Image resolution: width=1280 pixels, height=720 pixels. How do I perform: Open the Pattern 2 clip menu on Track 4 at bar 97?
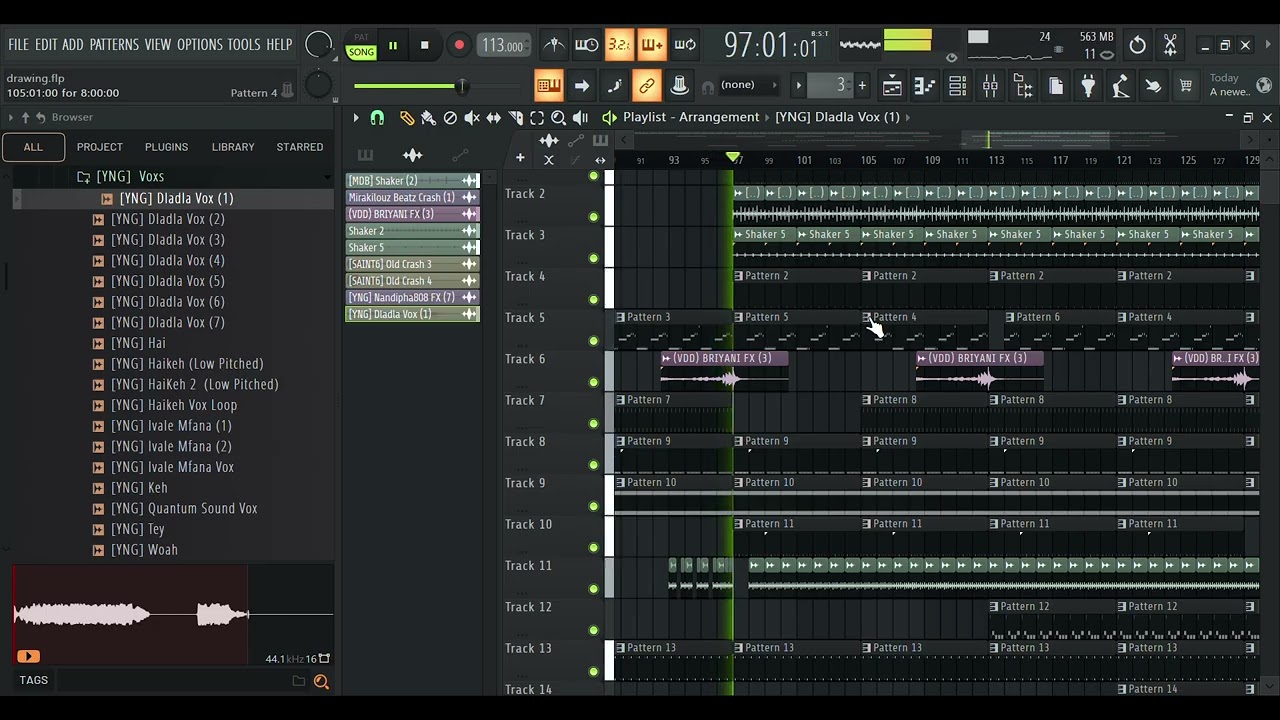coord(739,276)
